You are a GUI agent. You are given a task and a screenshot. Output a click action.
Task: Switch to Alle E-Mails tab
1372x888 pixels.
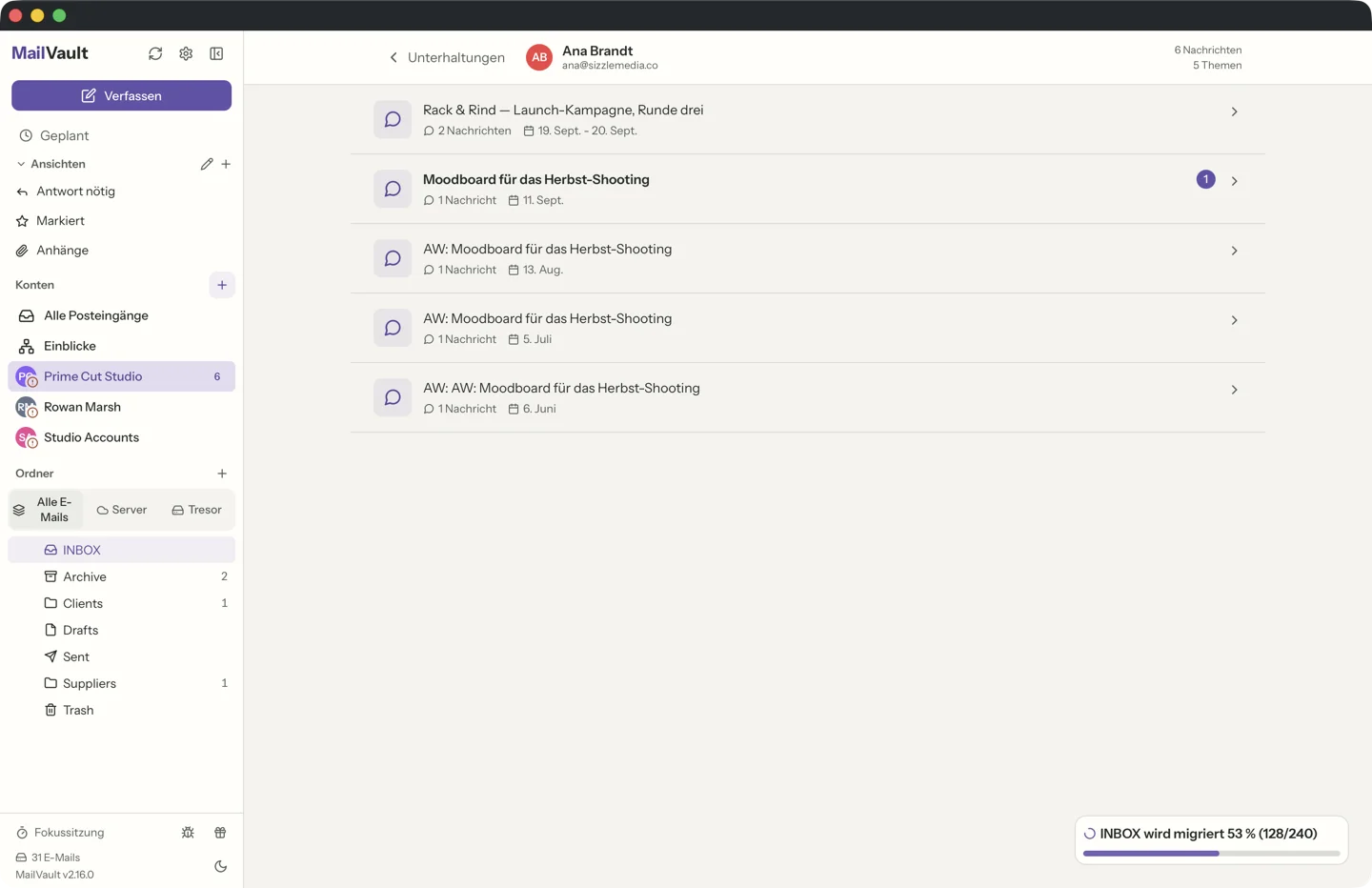click(46, 510)
